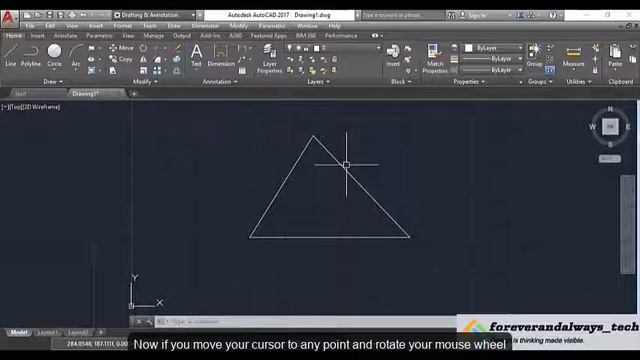Expand the Draw panel
Image resolution: width=640 pixels, height=360 pixels.
[53, 82]
